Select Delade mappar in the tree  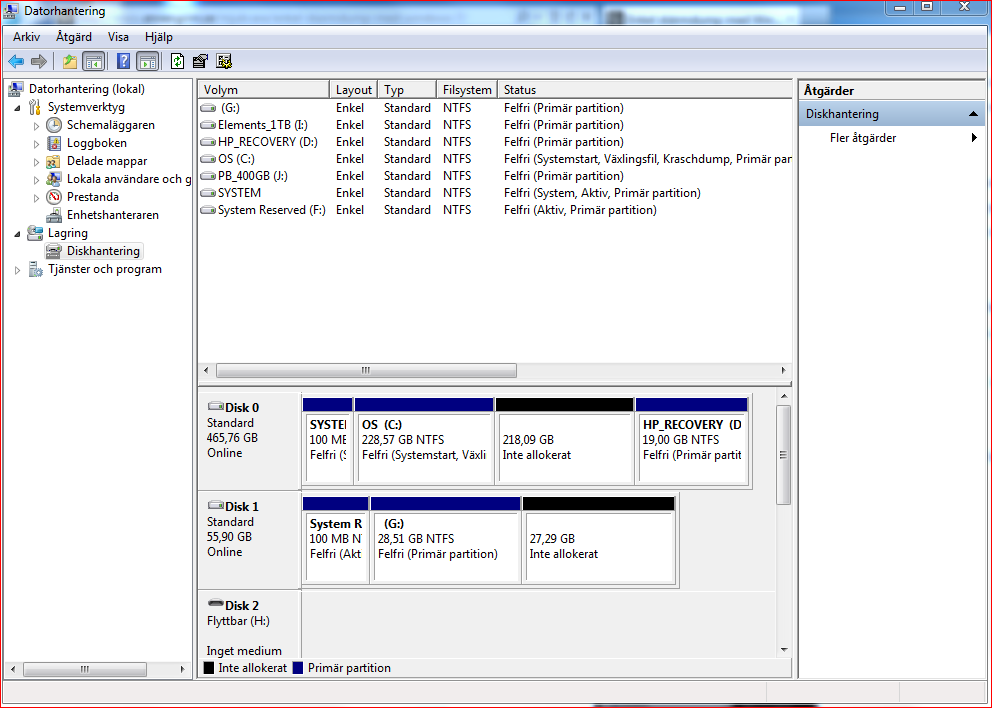107,161
